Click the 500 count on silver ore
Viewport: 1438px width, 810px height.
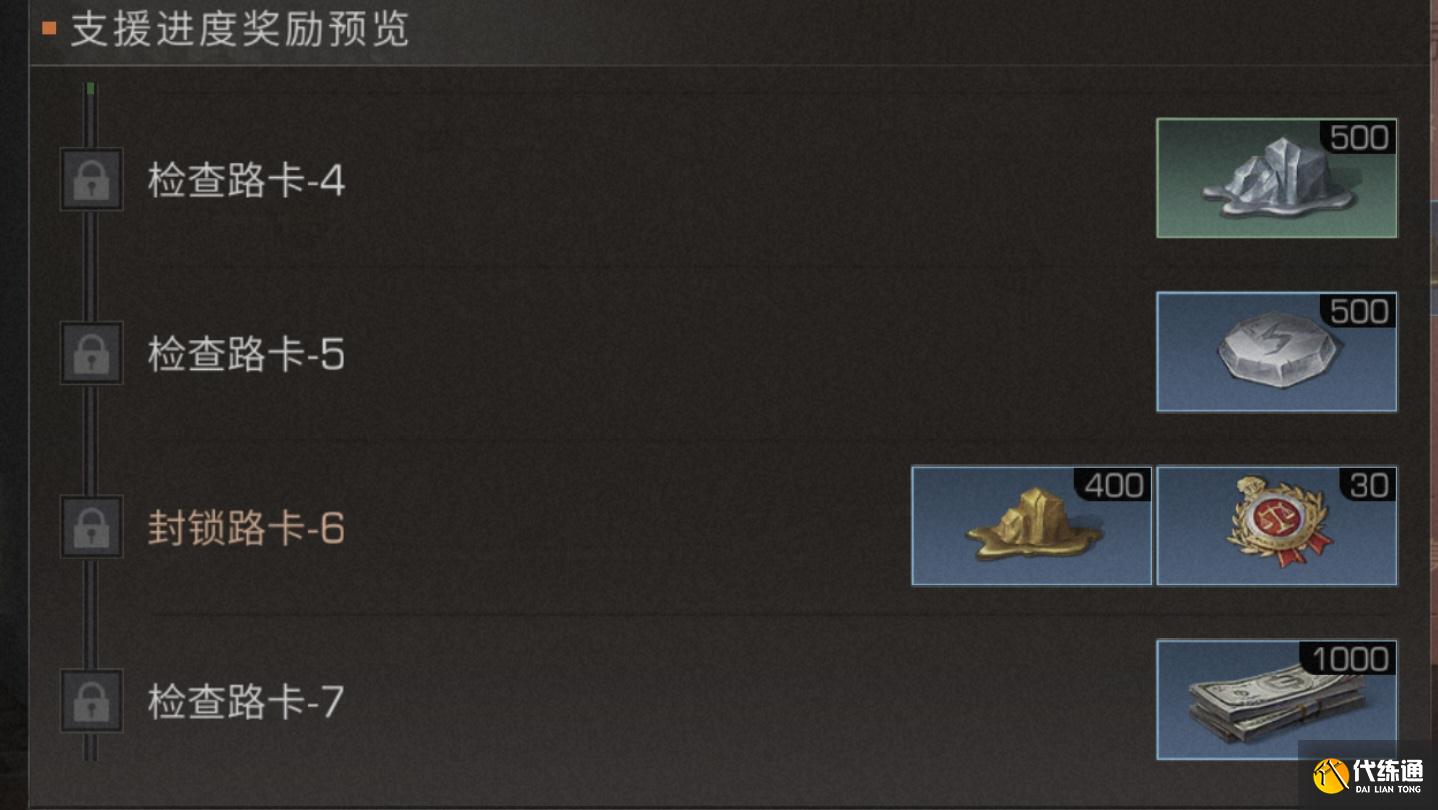pyautogui.click(x=1359, y=138)
